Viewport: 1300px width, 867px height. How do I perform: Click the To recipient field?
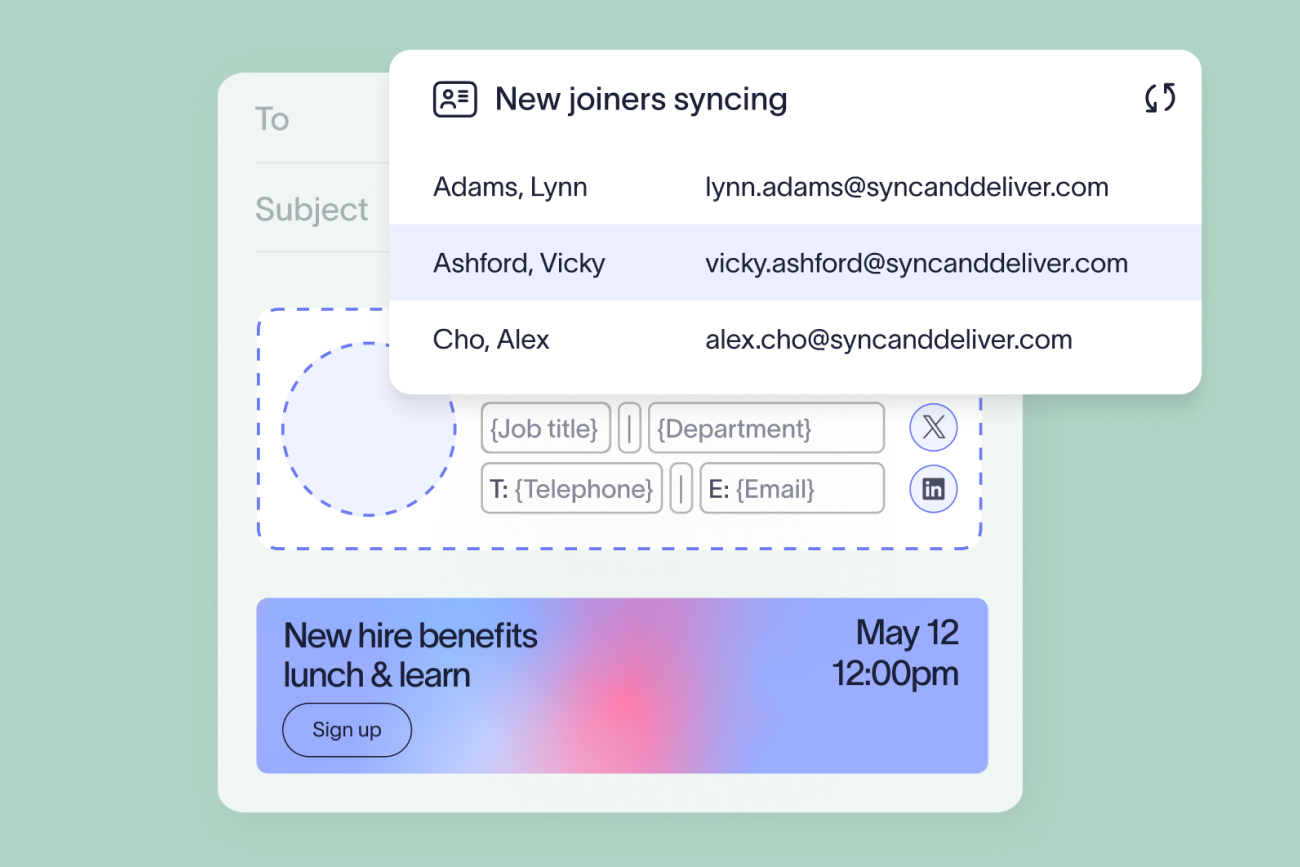pyautogui.click(x=322, y=119)
